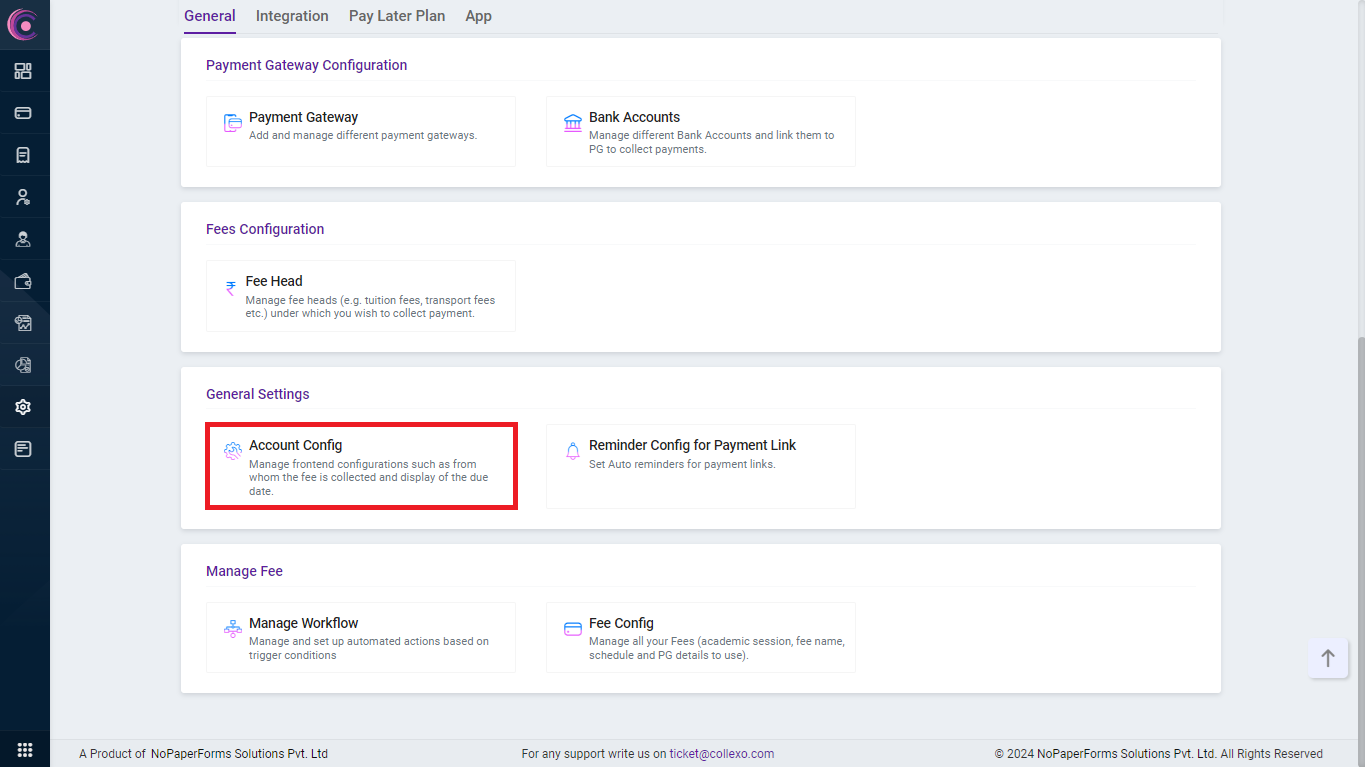Open the apps grid icon at sidebar bottom
Screen dimensions: 1365x767
point(25,750)
